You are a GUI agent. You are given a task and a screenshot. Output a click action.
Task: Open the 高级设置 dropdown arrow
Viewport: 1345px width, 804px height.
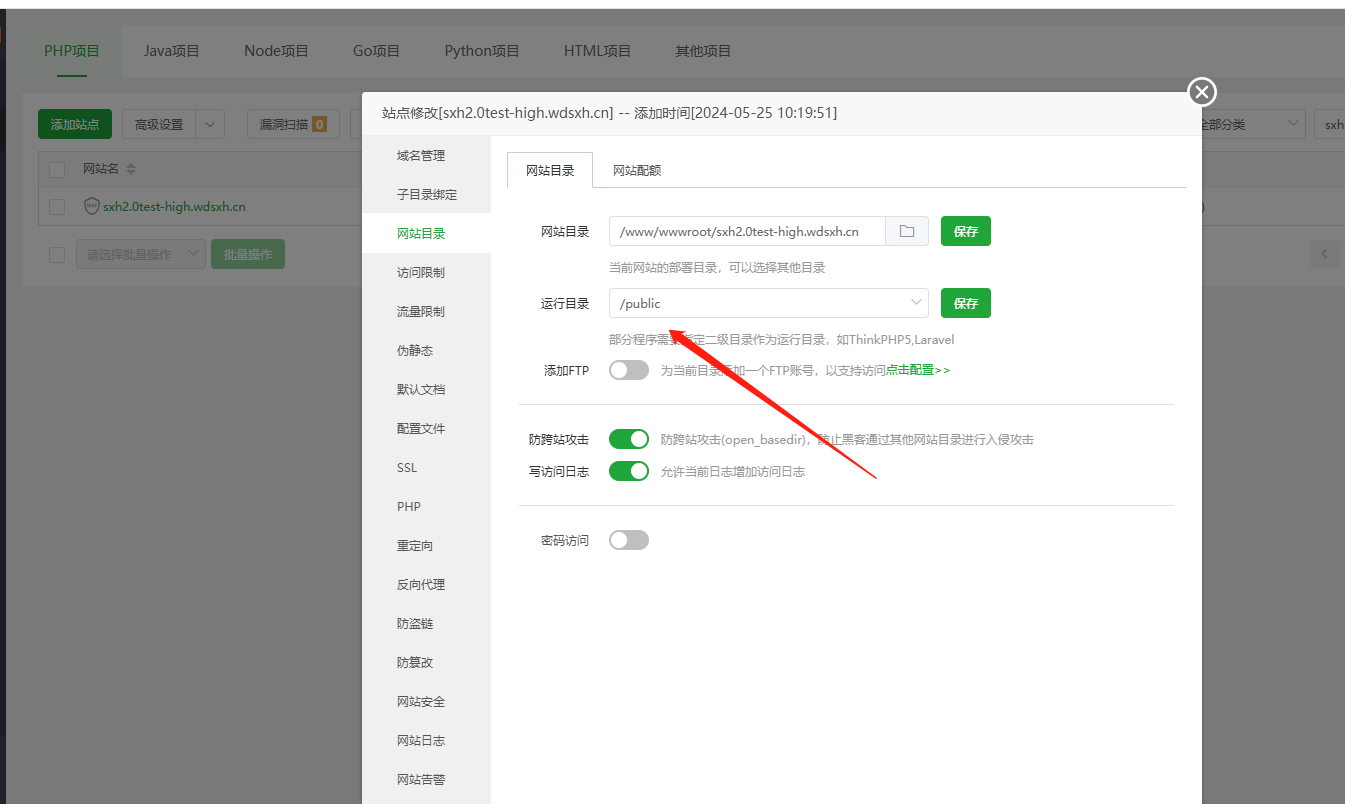[x=210, y=124]
